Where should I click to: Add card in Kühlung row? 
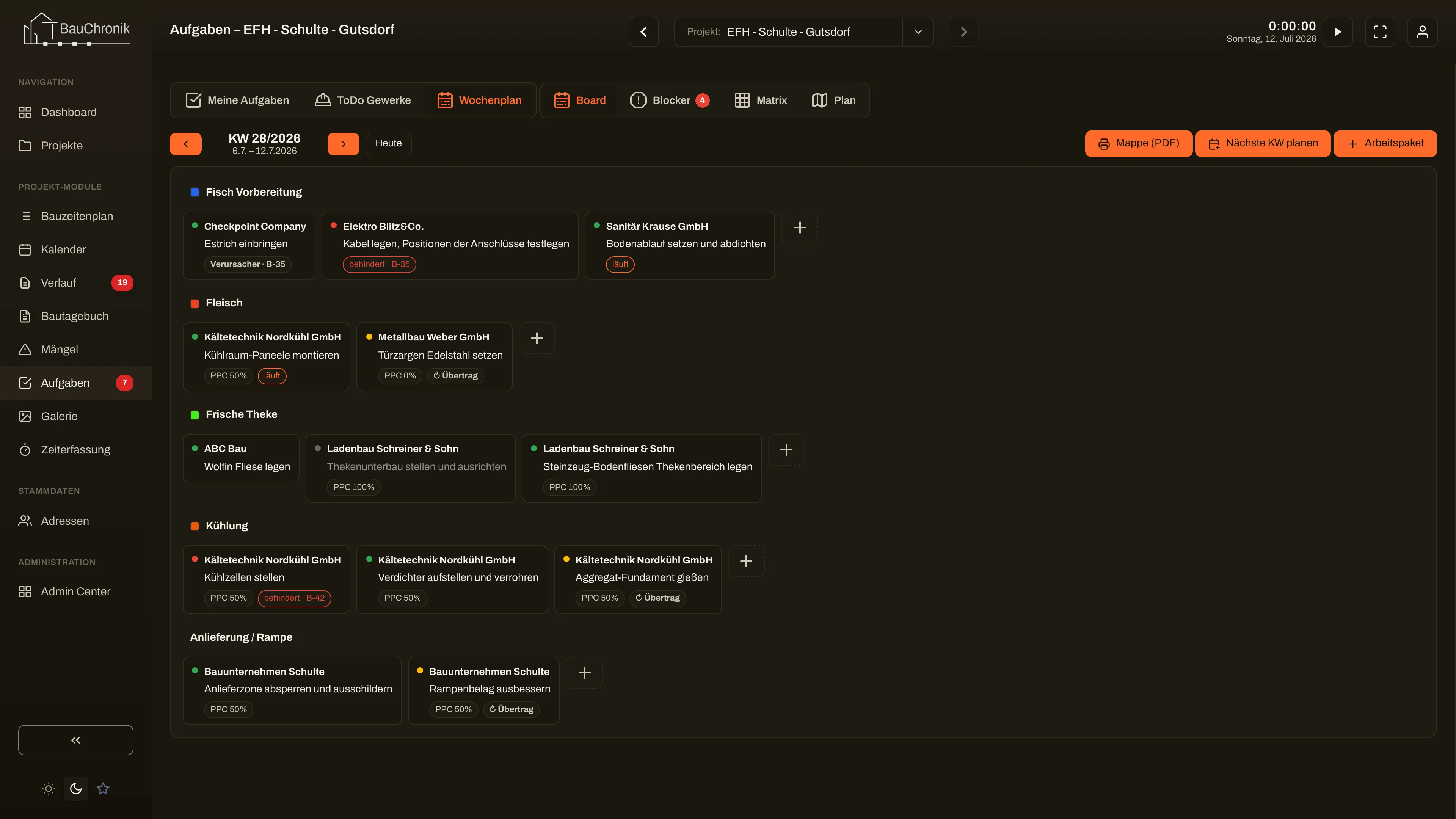pos(746,561)
